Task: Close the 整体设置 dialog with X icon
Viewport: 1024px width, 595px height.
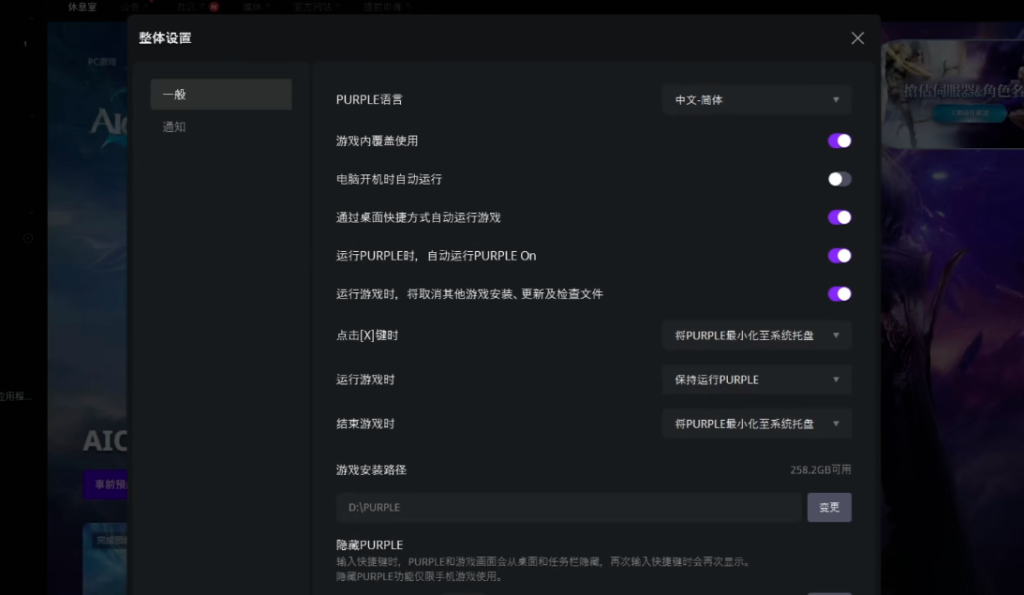Action: click(x=857, y=38)
